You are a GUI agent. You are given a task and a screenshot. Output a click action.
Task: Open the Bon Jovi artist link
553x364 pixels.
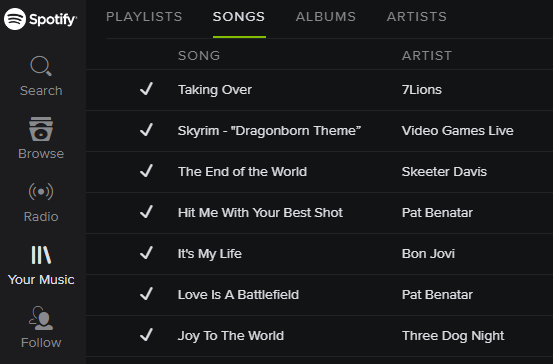click(x=428, y=254)
